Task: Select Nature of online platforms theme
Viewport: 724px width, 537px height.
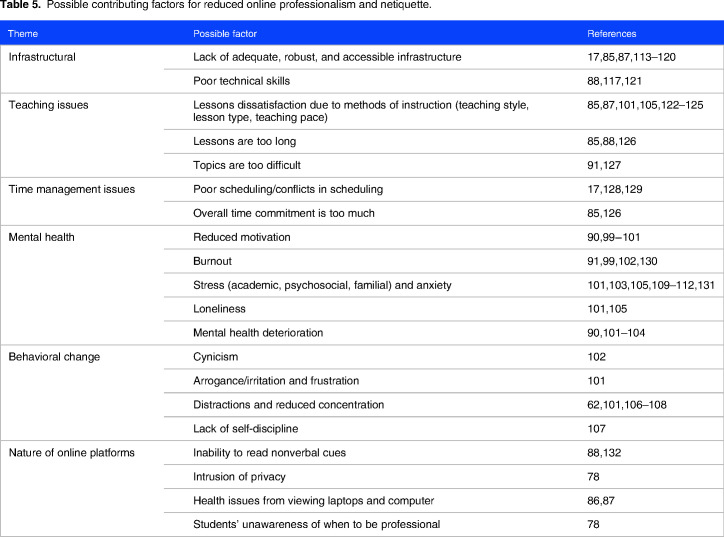Action: [72, 453]
